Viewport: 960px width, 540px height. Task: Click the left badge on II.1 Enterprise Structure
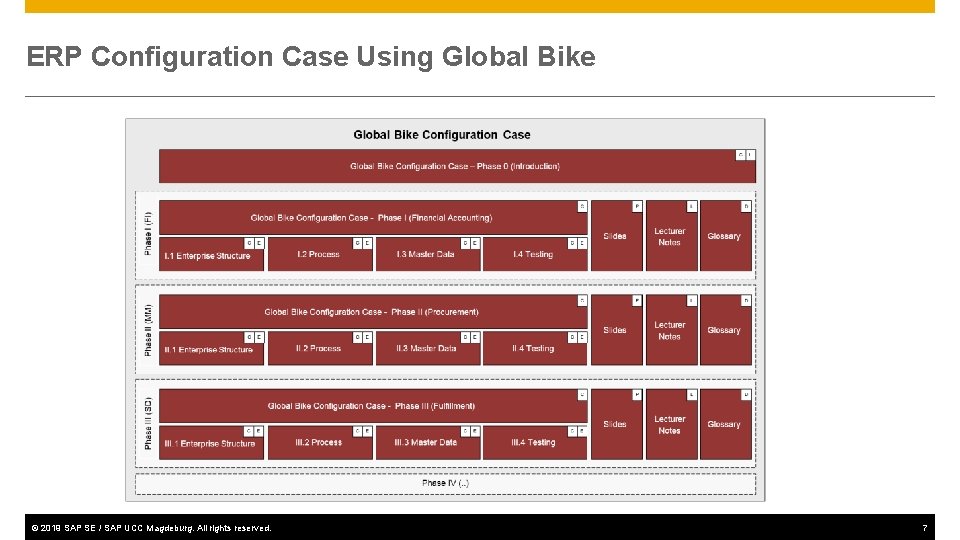click(249, 337)
